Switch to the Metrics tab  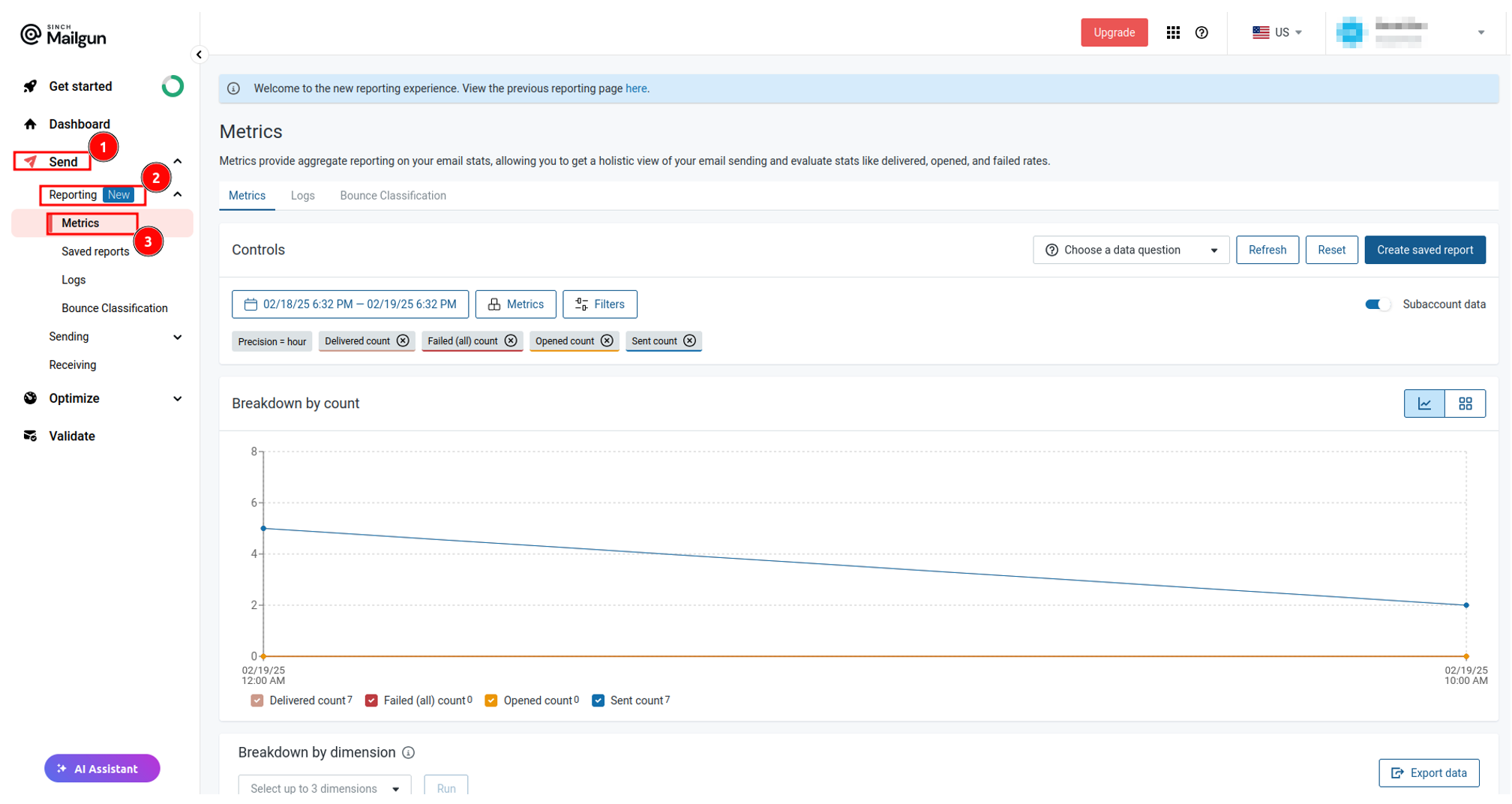247,196
